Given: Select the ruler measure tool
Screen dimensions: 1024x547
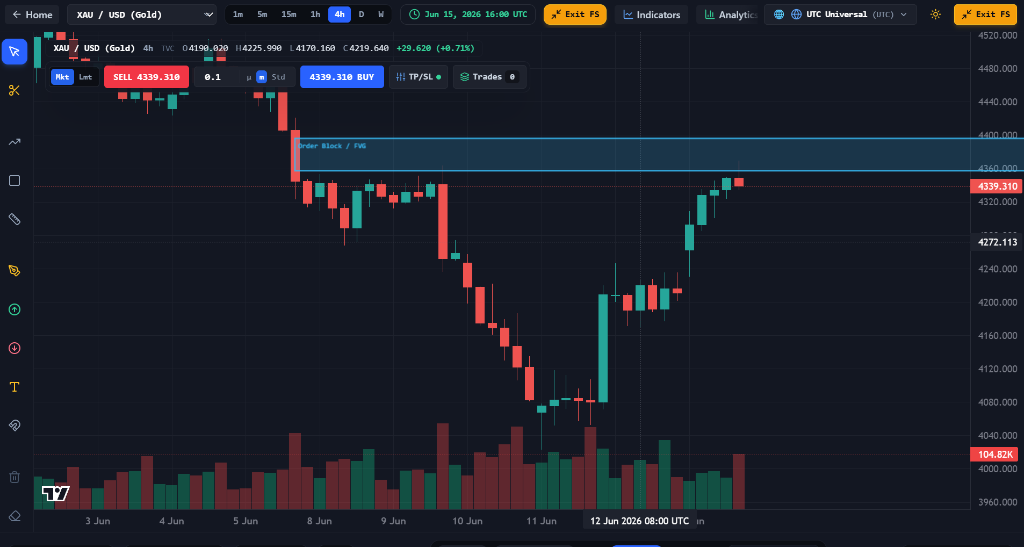Looking at the screenshot, I should pos(14,219).
